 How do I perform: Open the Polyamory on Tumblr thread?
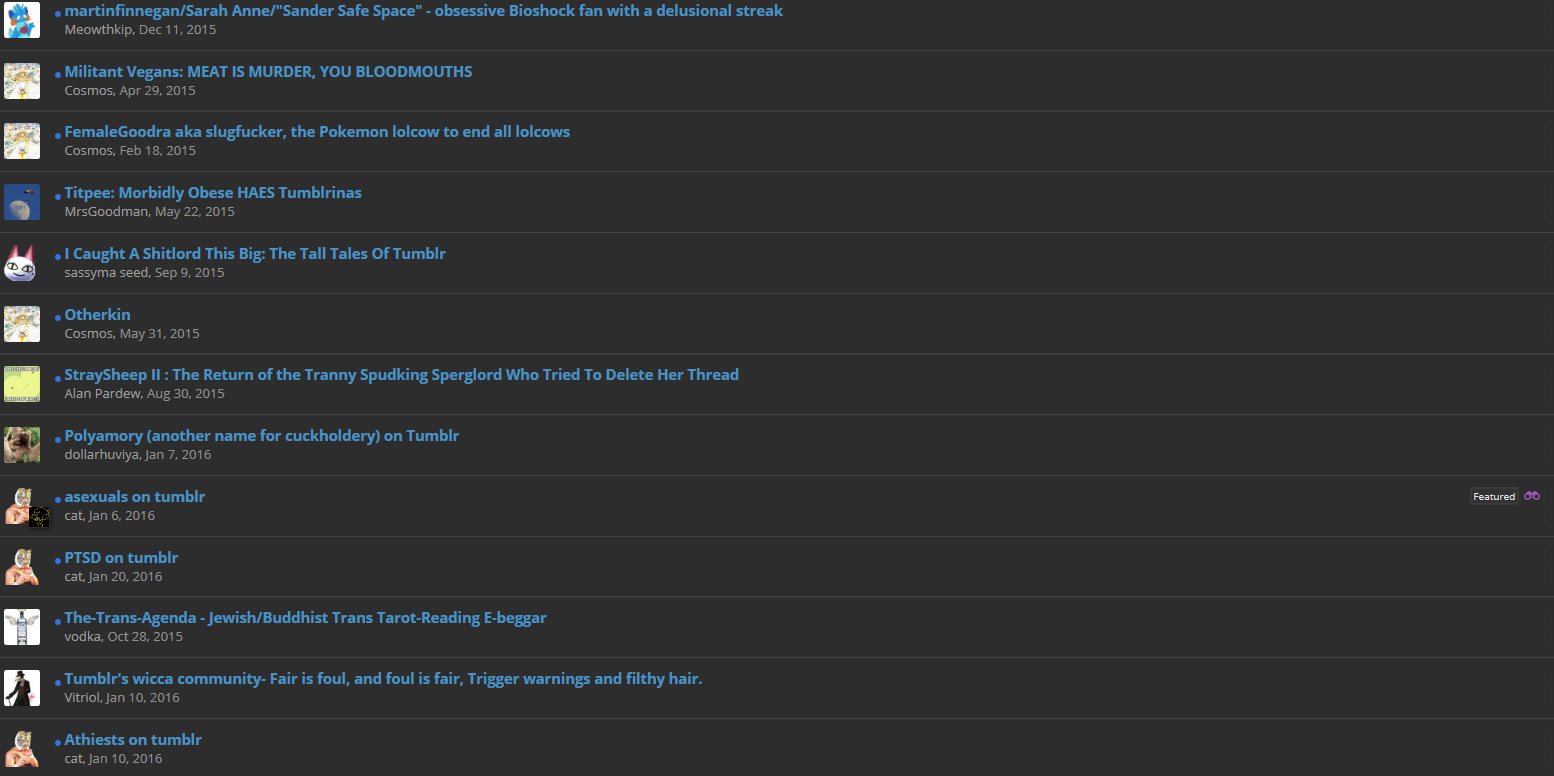click(262, 436)
